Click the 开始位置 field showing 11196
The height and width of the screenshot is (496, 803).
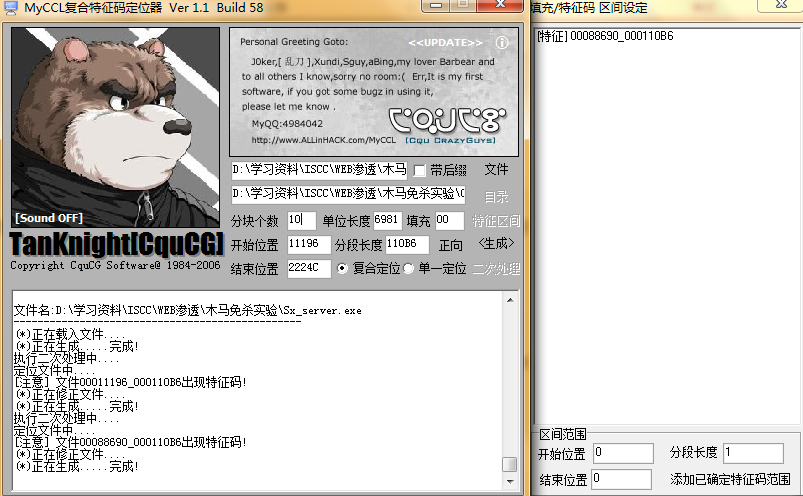click(309, 244)
